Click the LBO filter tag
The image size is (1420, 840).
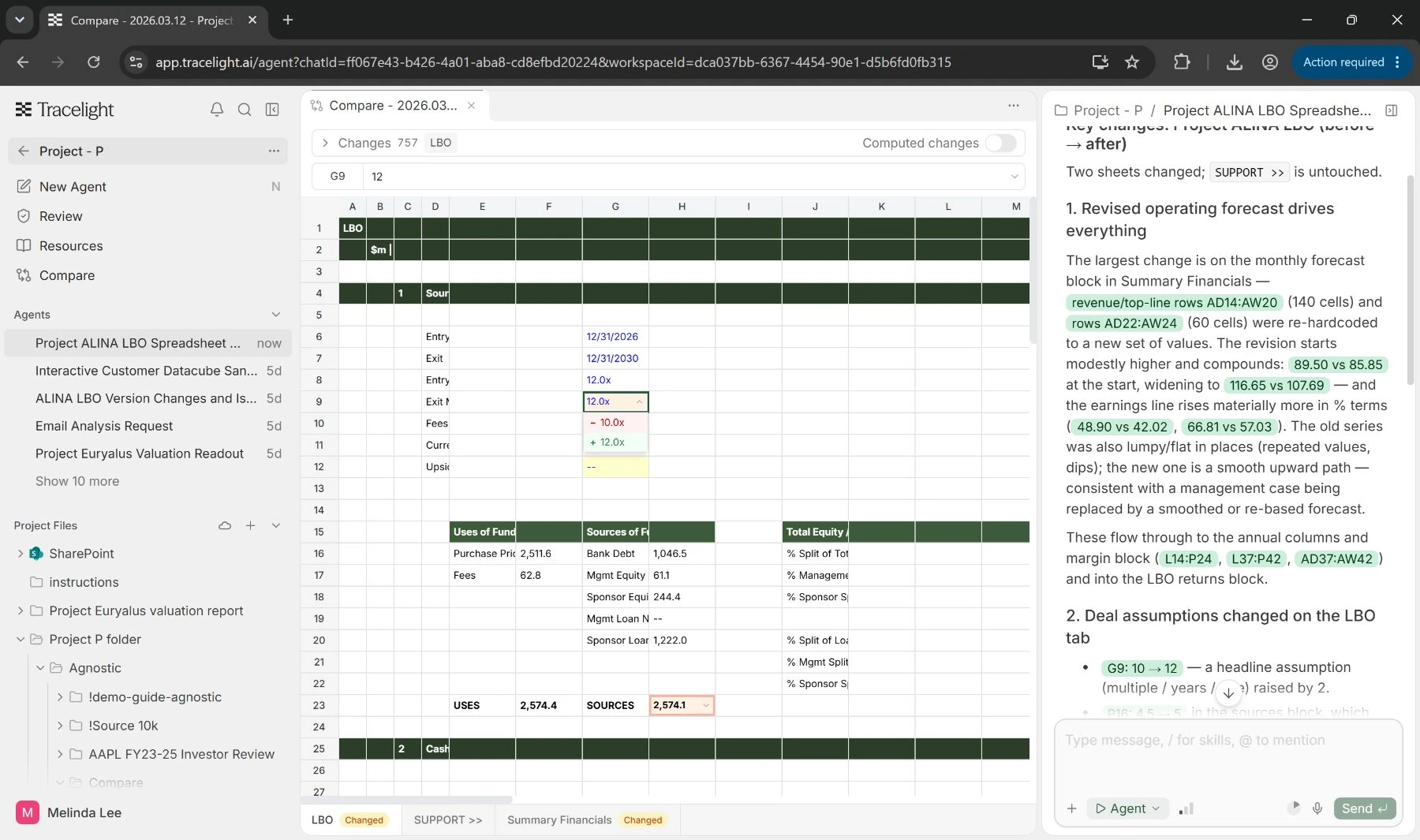click(440, 143)
